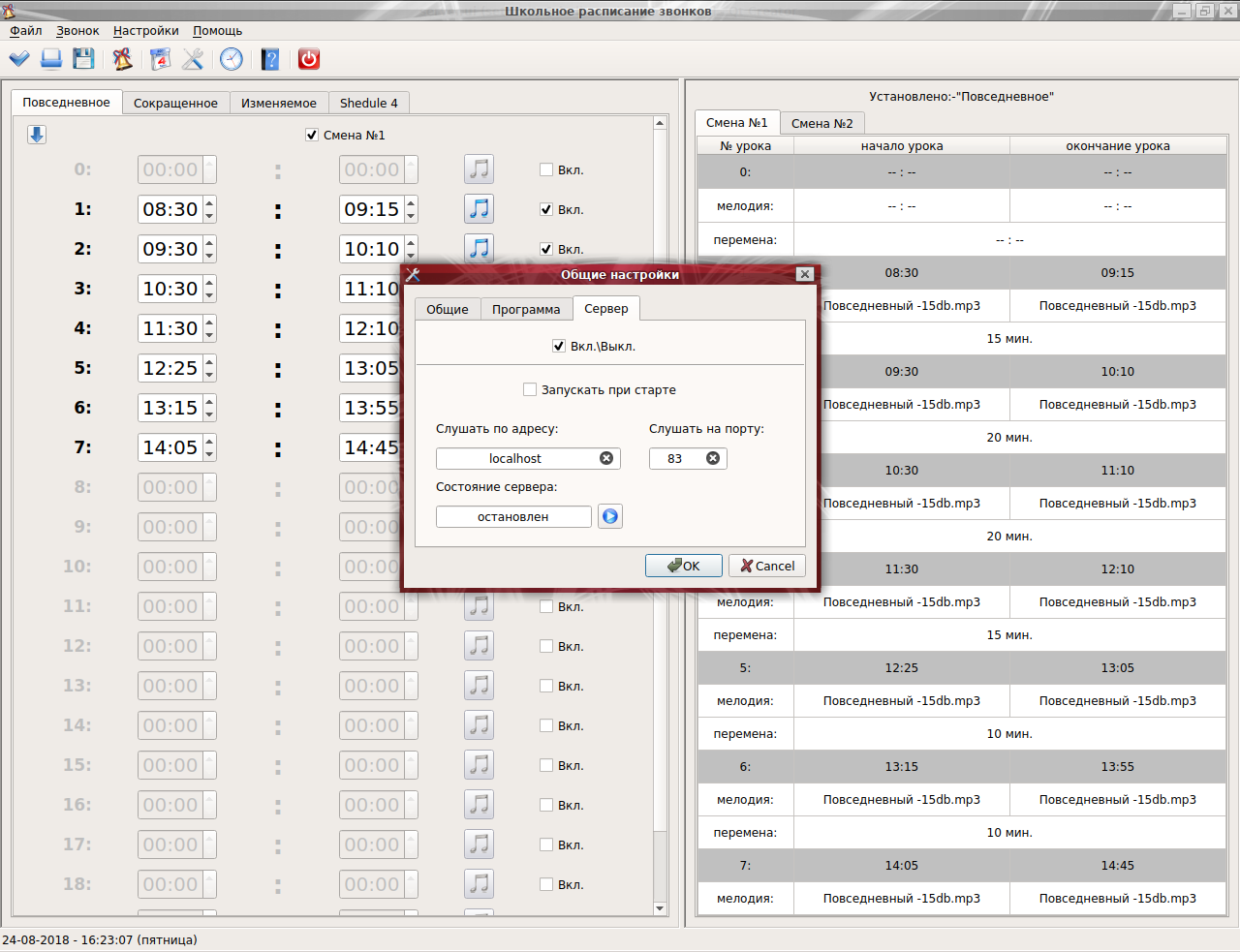Enable Запускать при старте checkbox
Viewport: 1240px width, 952px height.
[530, 389]
